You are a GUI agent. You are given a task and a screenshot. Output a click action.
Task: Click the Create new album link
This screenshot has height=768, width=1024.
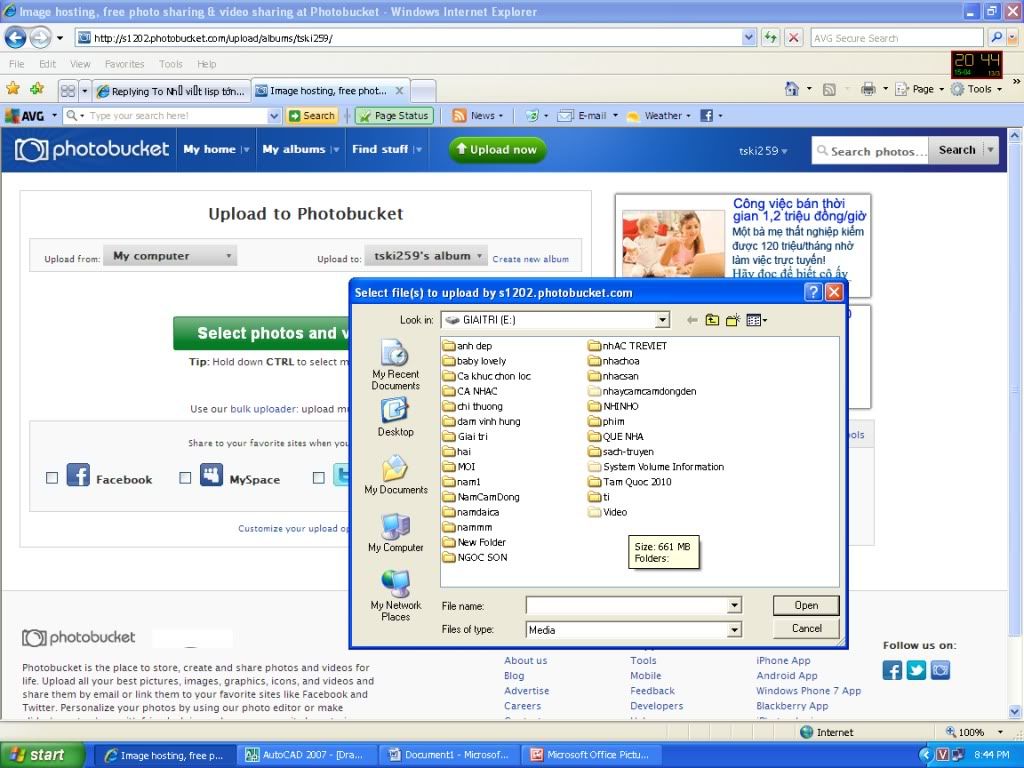tap(530, 259)
